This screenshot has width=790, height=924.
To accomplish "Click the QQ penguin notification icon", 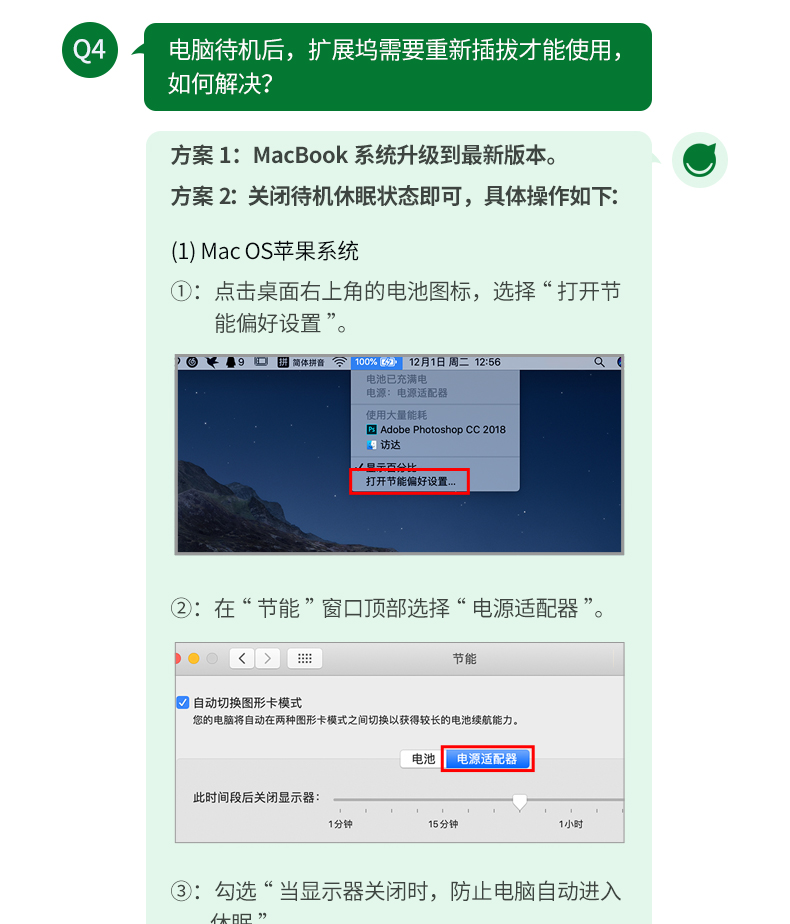I will (x=231, y=362).
